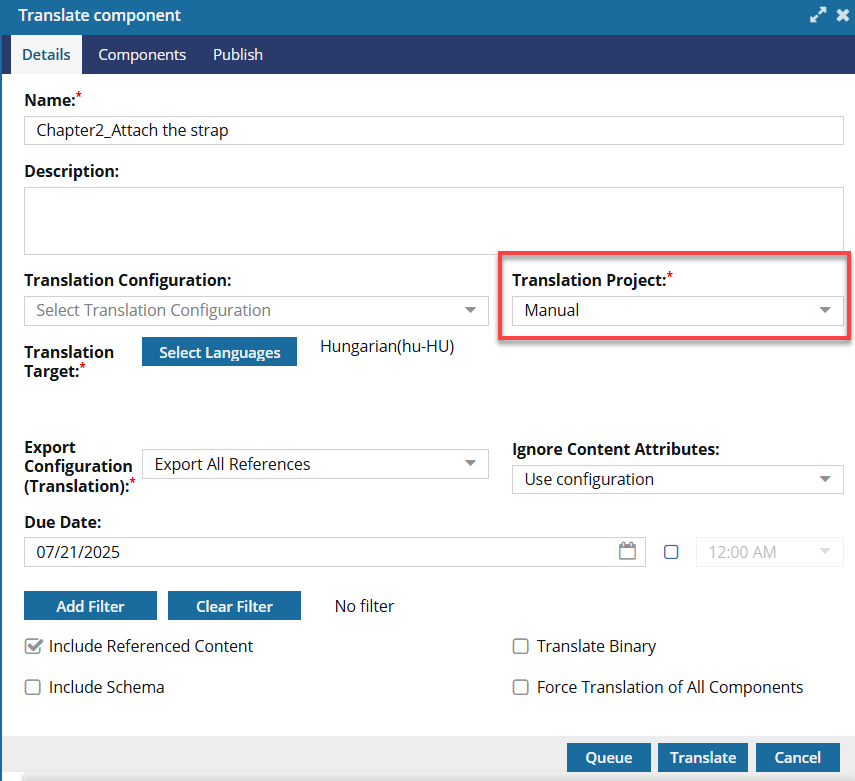
Task: Open the Translation Configuration dropdown
Action: 256,311
